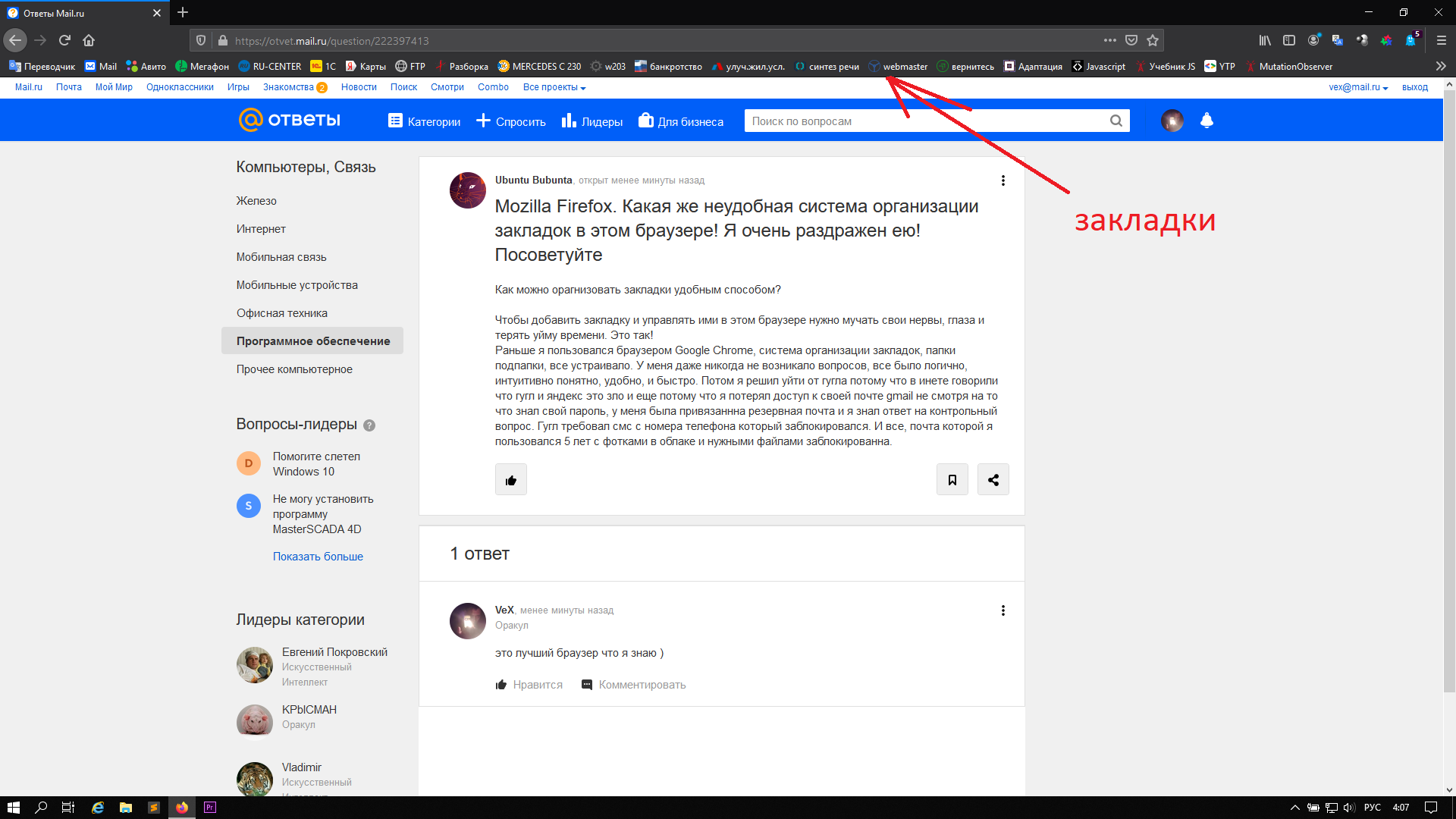Viewport: 1456px width, 819px height.
Task: Open Ubuntu Bubunta author profile
Action: coord(533,180)
